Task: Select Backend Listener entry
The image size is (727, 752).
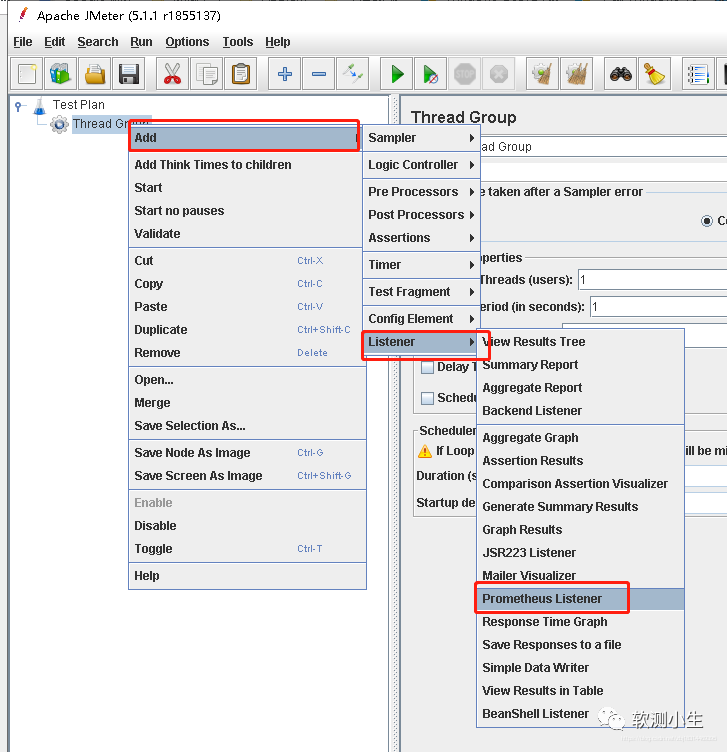Action: pos(580,411)
